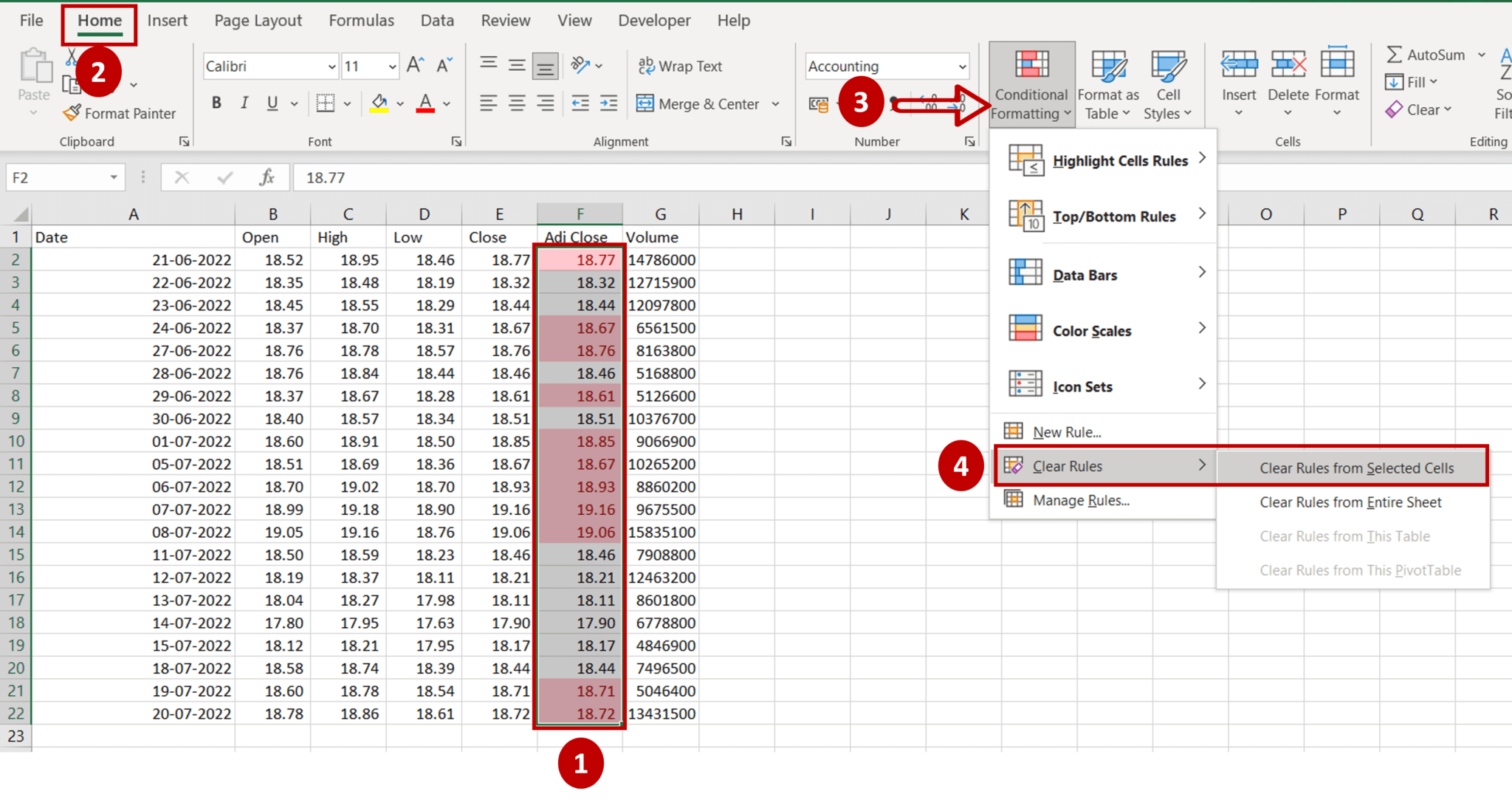1512x800 pixels.
Task: Toggle bold formatting
Action: pyautogui.click(x=216, y=103)
